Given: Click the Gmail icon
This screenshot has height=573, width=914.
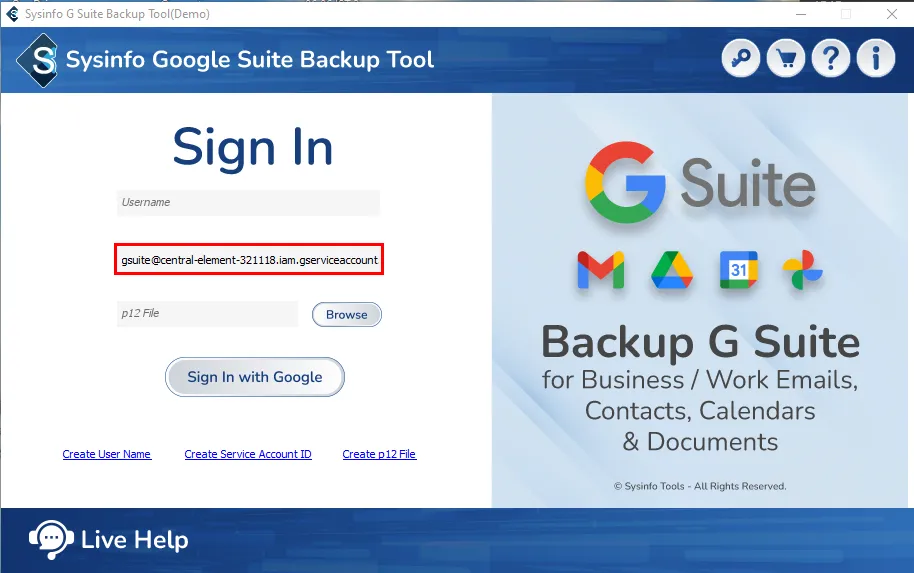Looking at the screenshot, I should point(600,270).
